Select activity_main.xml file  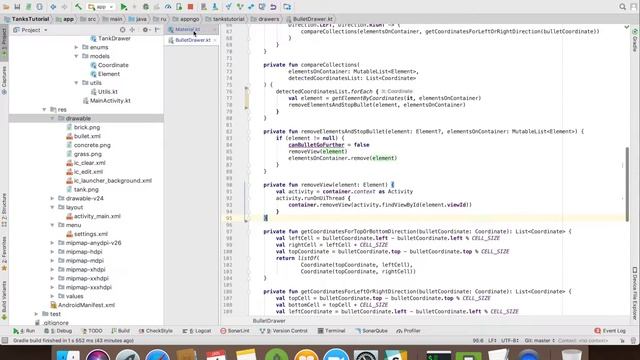click(x=93, y=216)
